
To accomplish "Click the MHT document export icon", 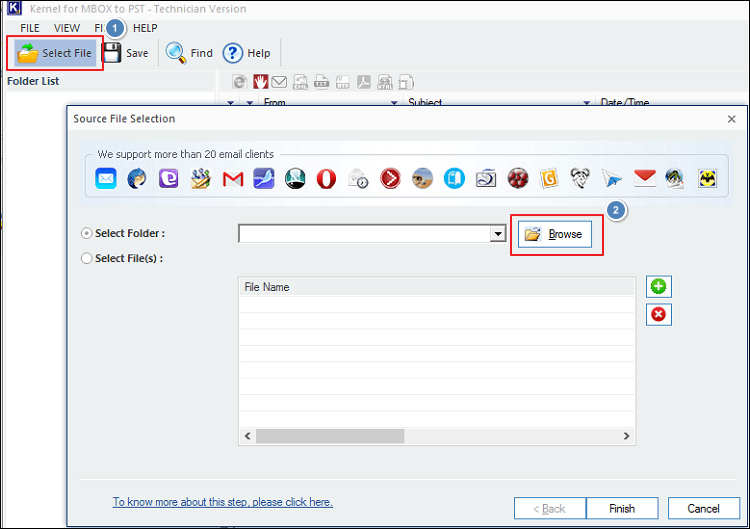I will [406, 82].
